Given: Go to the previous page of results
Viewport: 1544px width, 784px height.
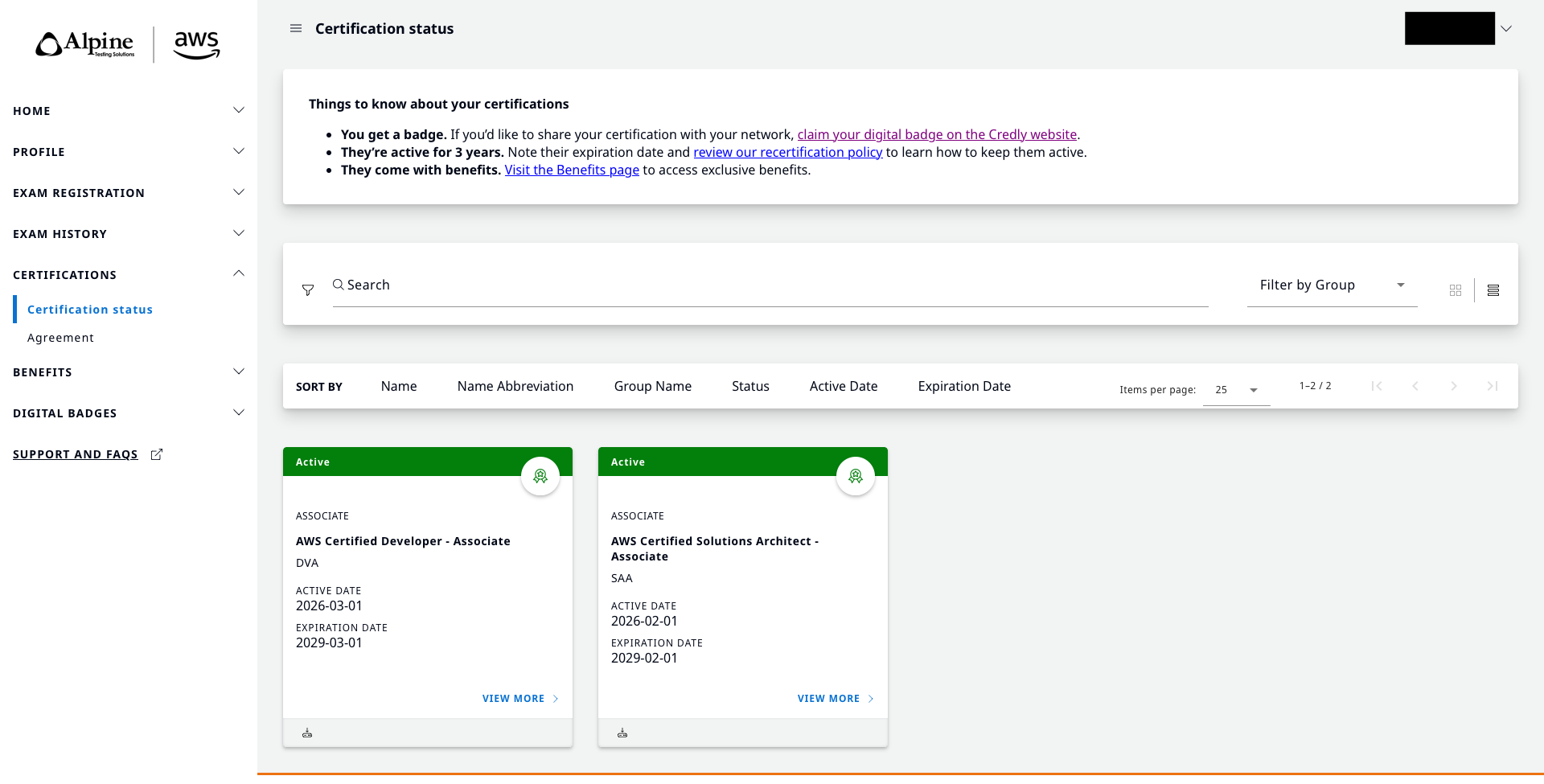Looking at the screenshot, I should [x=1415, y=386].
